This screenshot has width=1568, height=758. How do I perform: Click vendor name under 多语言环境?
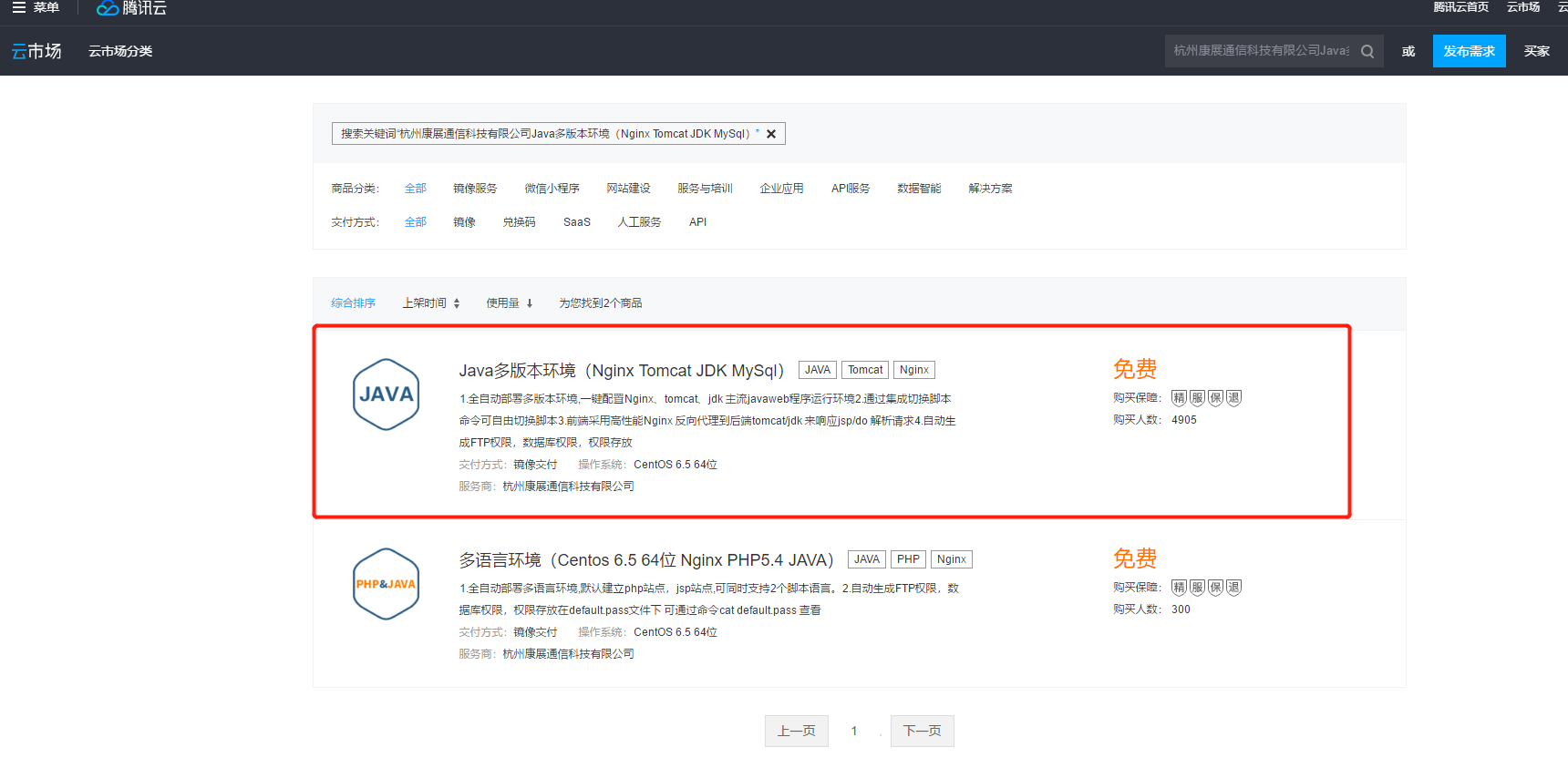pos(568,654)
